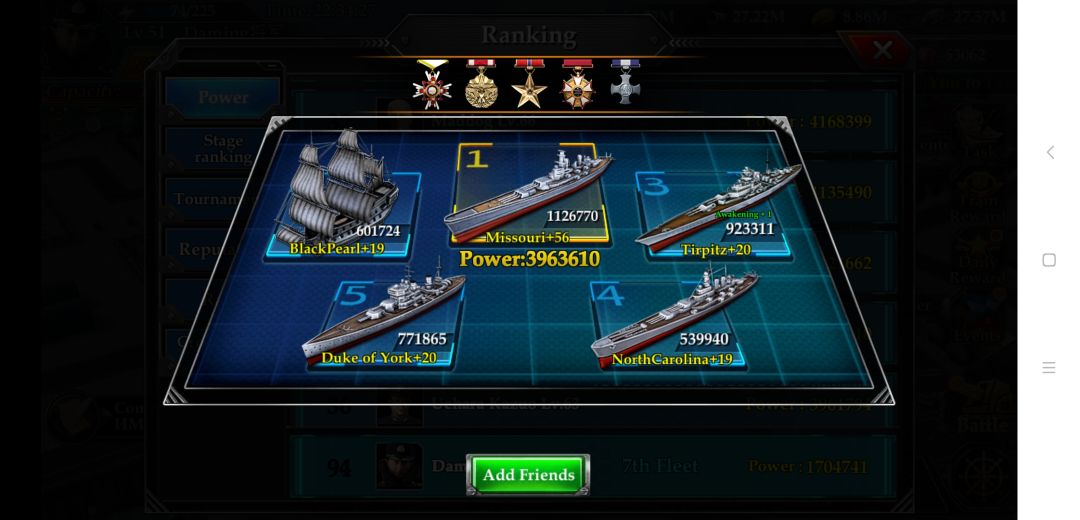The image size is (1080, 520).
Task: Close the Ranking window with red X
Action: pos(881,50)
